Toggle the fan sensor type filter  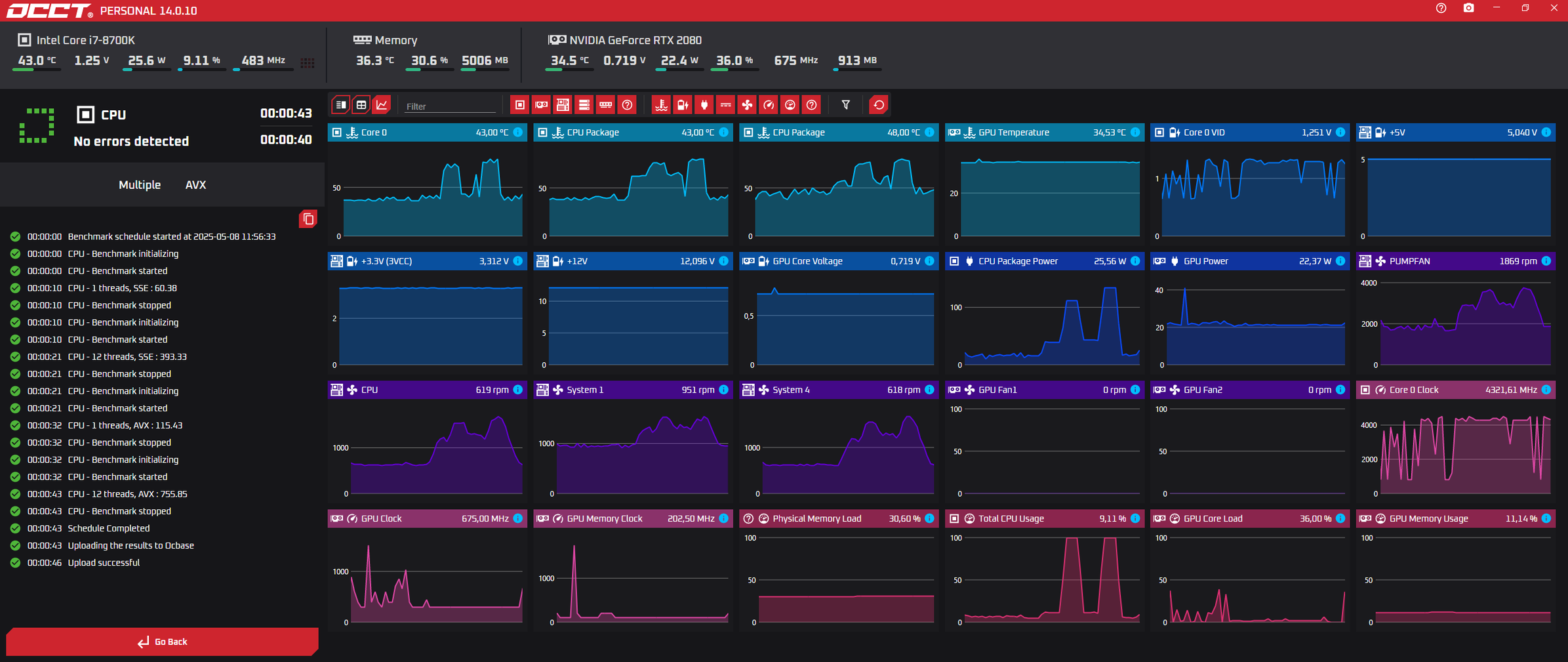pyautogui.click(x=747, y=105)
